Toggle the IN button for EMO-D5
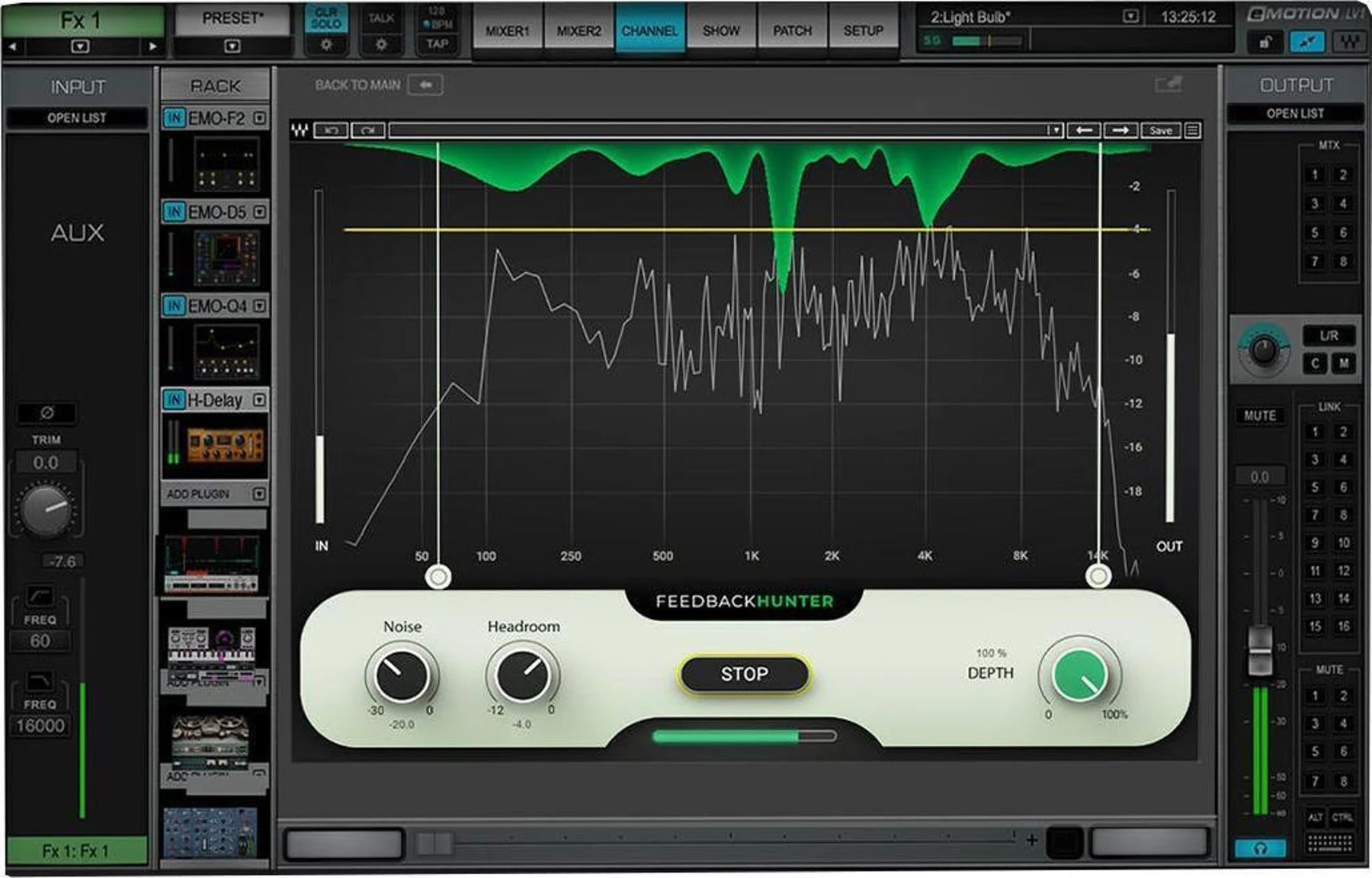Screen dimensions: 1372x878 175,212
